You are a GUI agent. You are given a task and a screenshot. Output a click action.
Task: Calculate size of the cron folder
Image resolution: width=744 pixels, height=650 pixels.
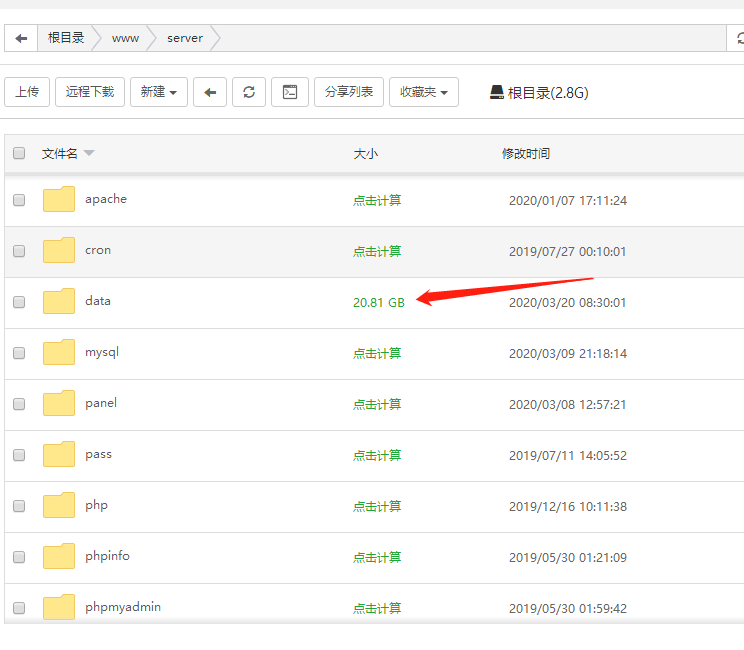click(x=377, y=251)
